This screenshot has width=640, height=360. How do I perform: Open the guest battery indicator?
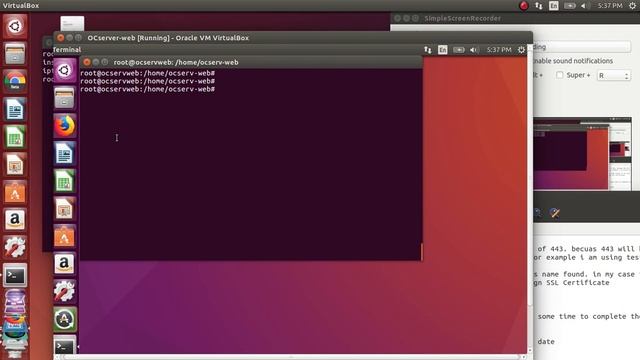458,50
